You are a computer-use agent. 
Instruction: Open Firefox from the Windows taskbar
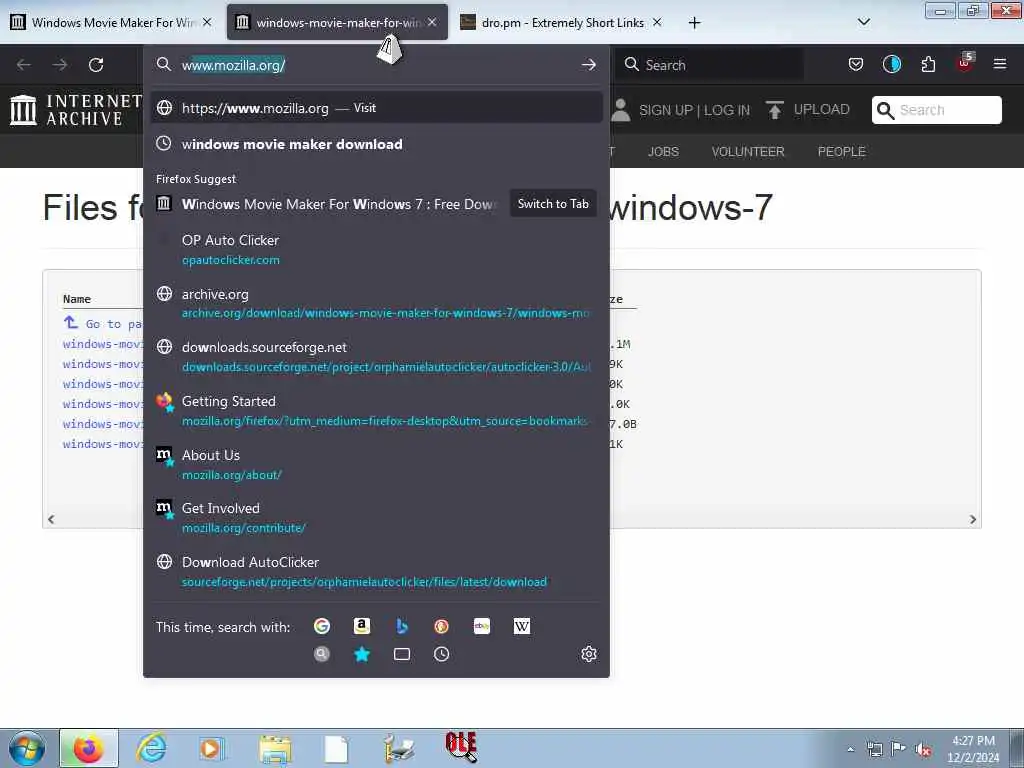(x=89, y=748)
